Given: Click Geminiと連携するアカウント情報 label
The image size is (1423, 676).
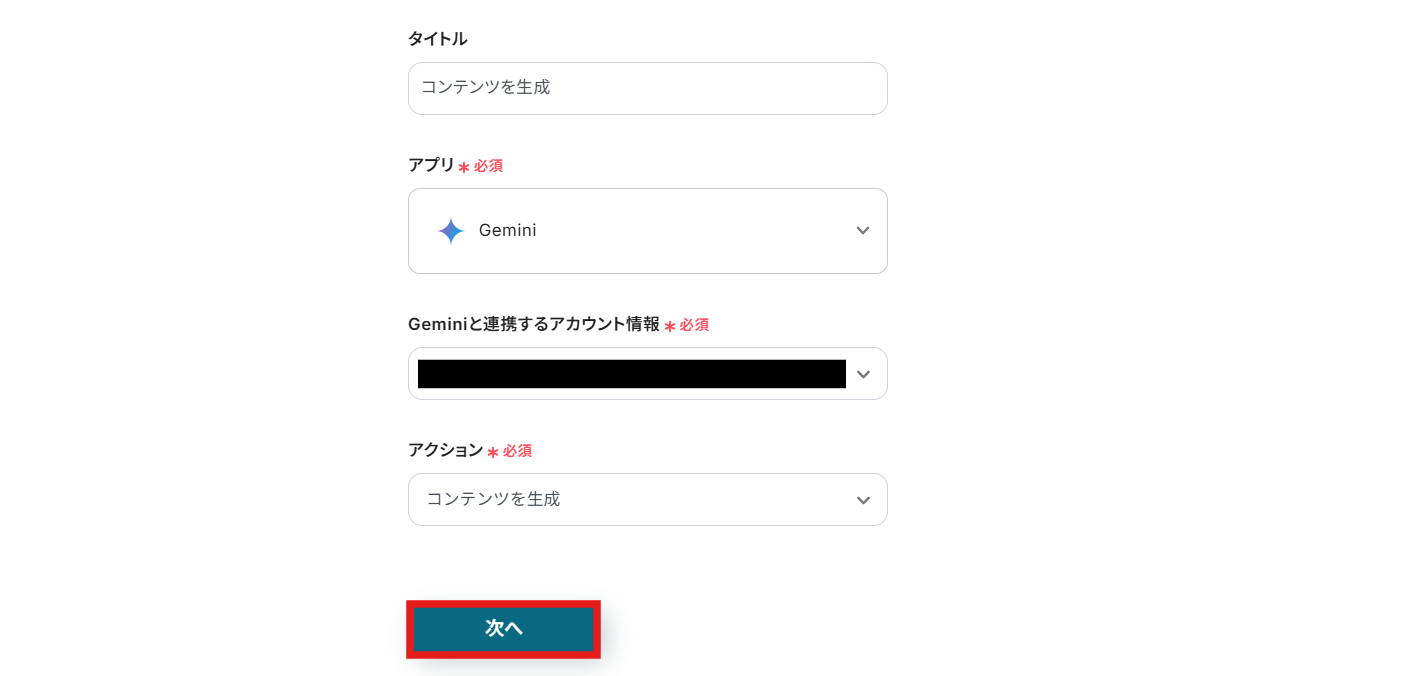Looking at the screenshot, I should pos(533,324).
